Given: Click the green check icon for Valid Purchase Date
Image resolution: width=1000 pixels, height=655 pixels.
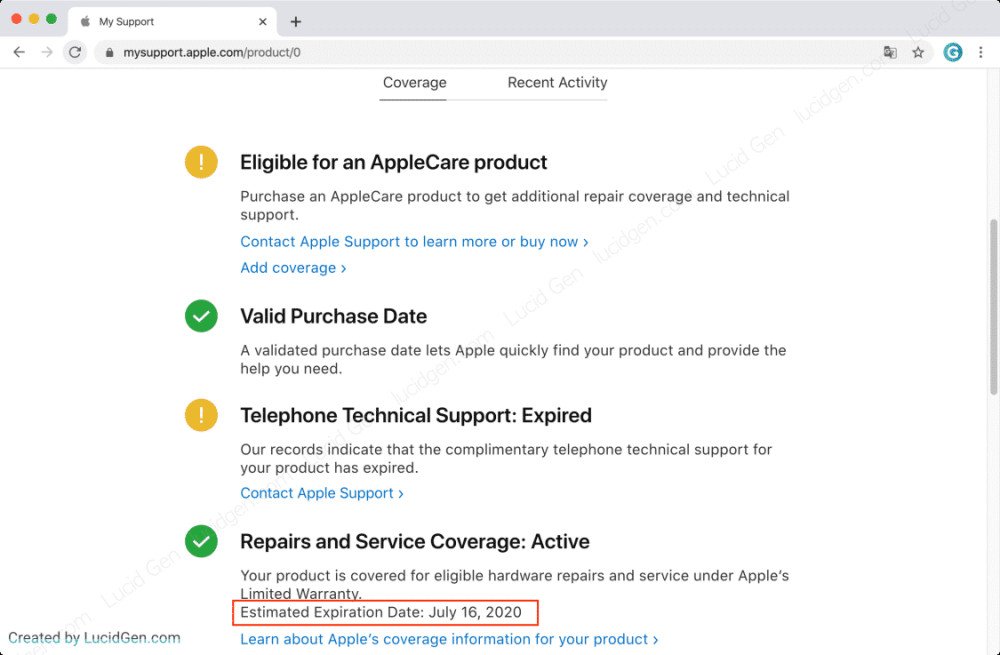Looking at the screenshot, I should click(202, 316).
